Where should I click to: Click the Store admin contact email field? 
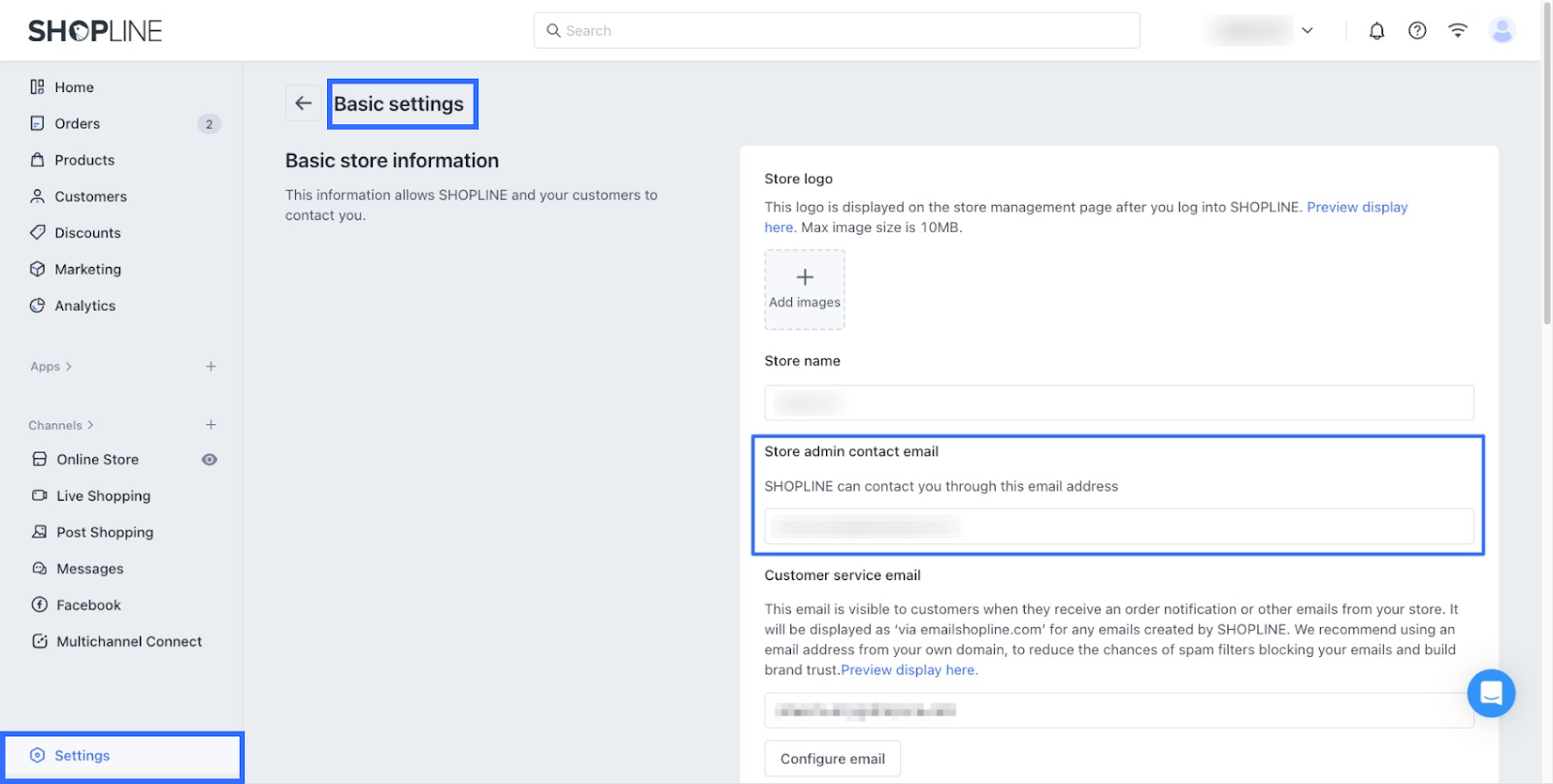[x=1119, y=526]
